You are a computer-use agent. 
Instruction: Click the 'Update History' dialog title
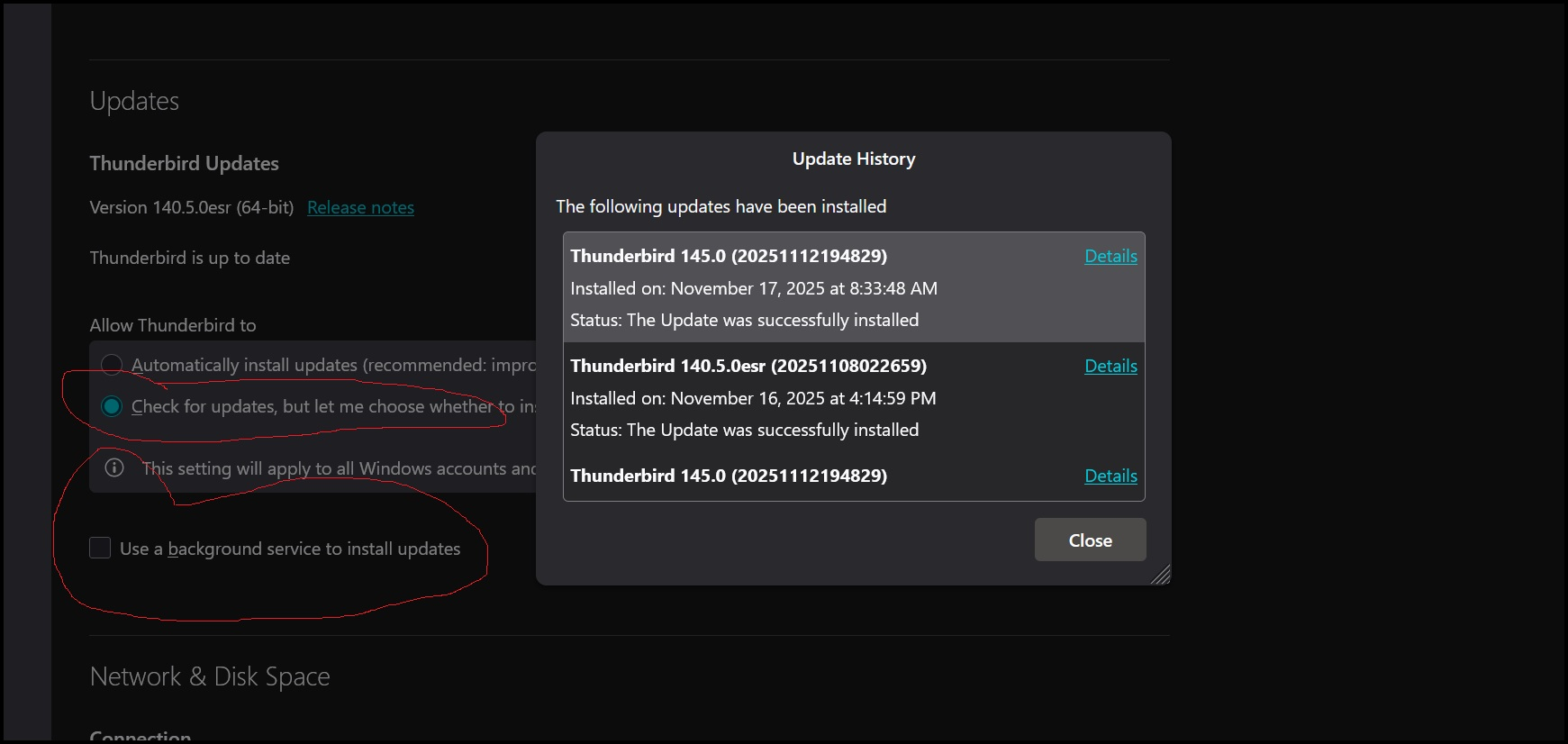click(x=854, y=159)
